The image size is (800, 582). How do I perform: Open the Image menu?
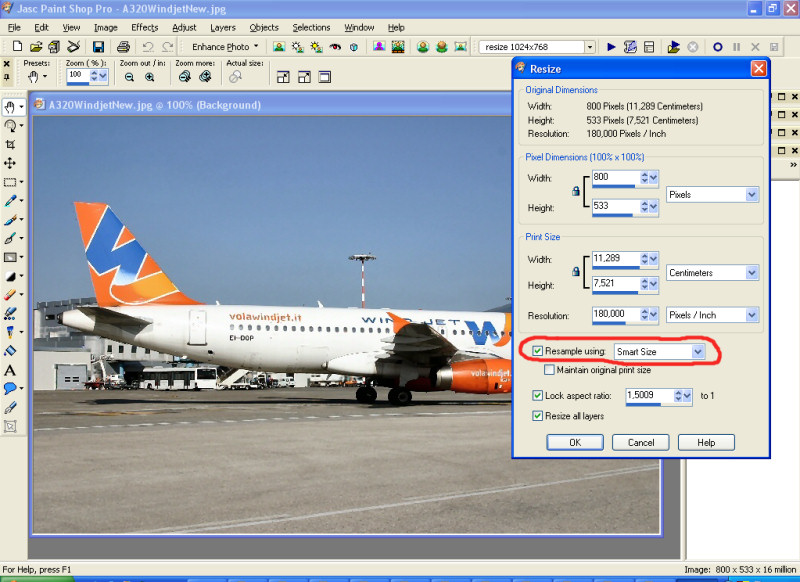[106, 28]
